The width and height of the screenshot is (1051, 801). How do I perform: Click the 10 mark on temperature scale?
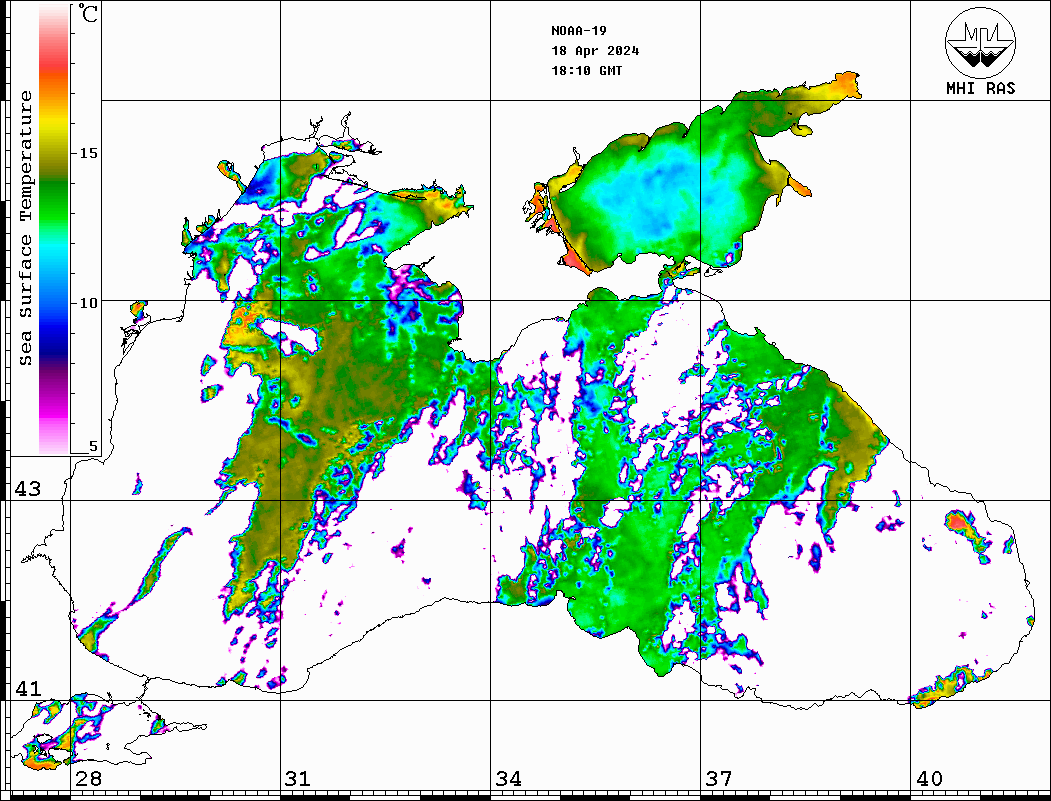click(x=88, y=303)
